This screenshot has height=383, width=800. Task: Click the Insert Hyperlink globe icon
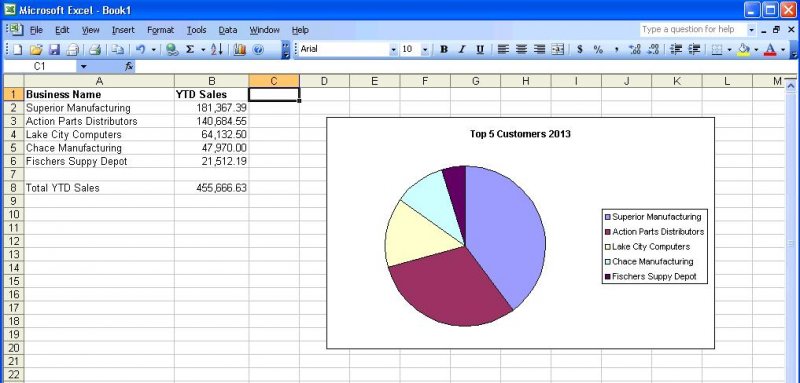(172, 49)
